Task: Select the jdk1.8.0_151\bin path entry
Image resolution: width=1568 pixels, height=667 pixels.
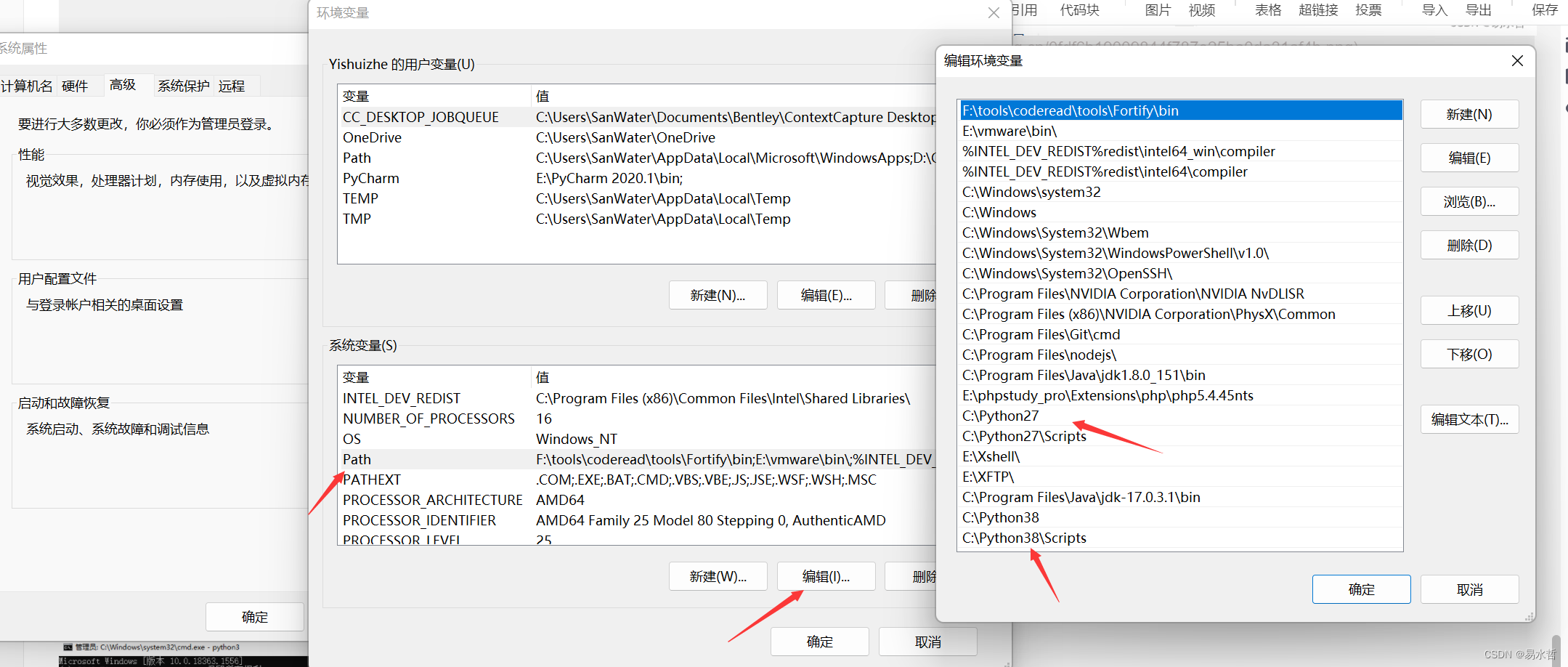Action: tap(1180, 375)
